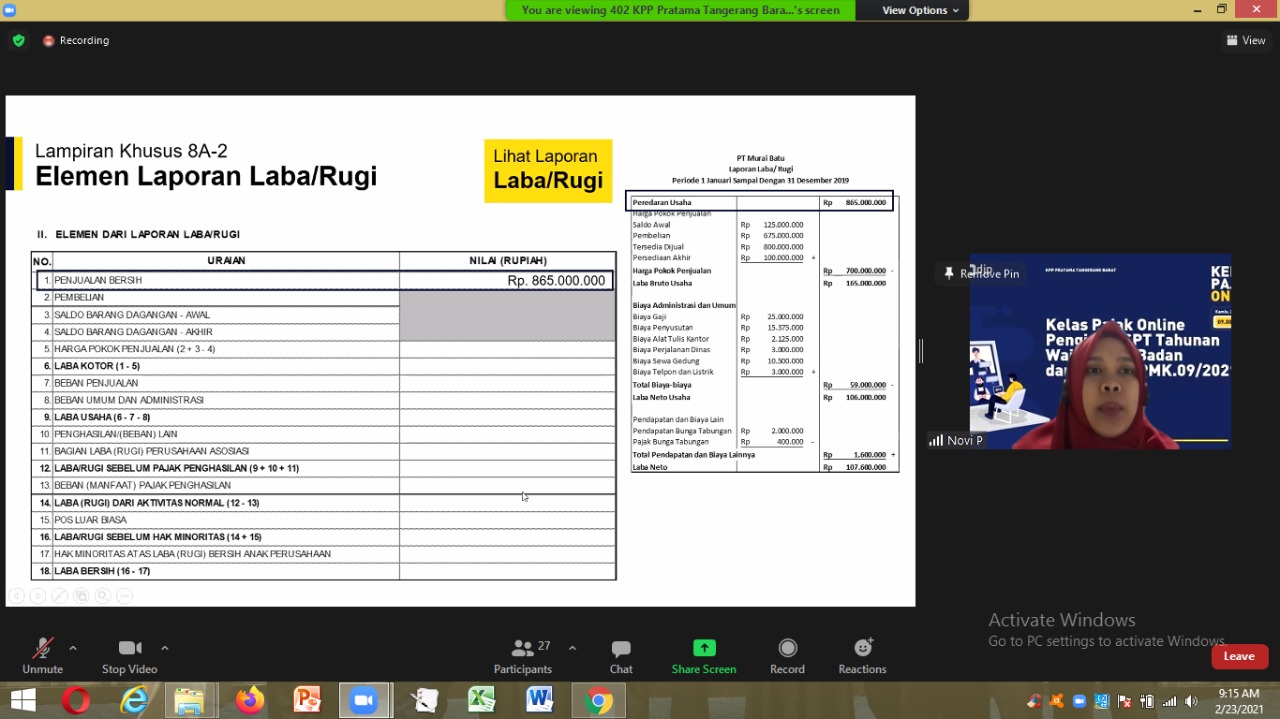Open Excel from the Windows taskbar
This screenshot has width=1280, height=719.
click(482, 700)
